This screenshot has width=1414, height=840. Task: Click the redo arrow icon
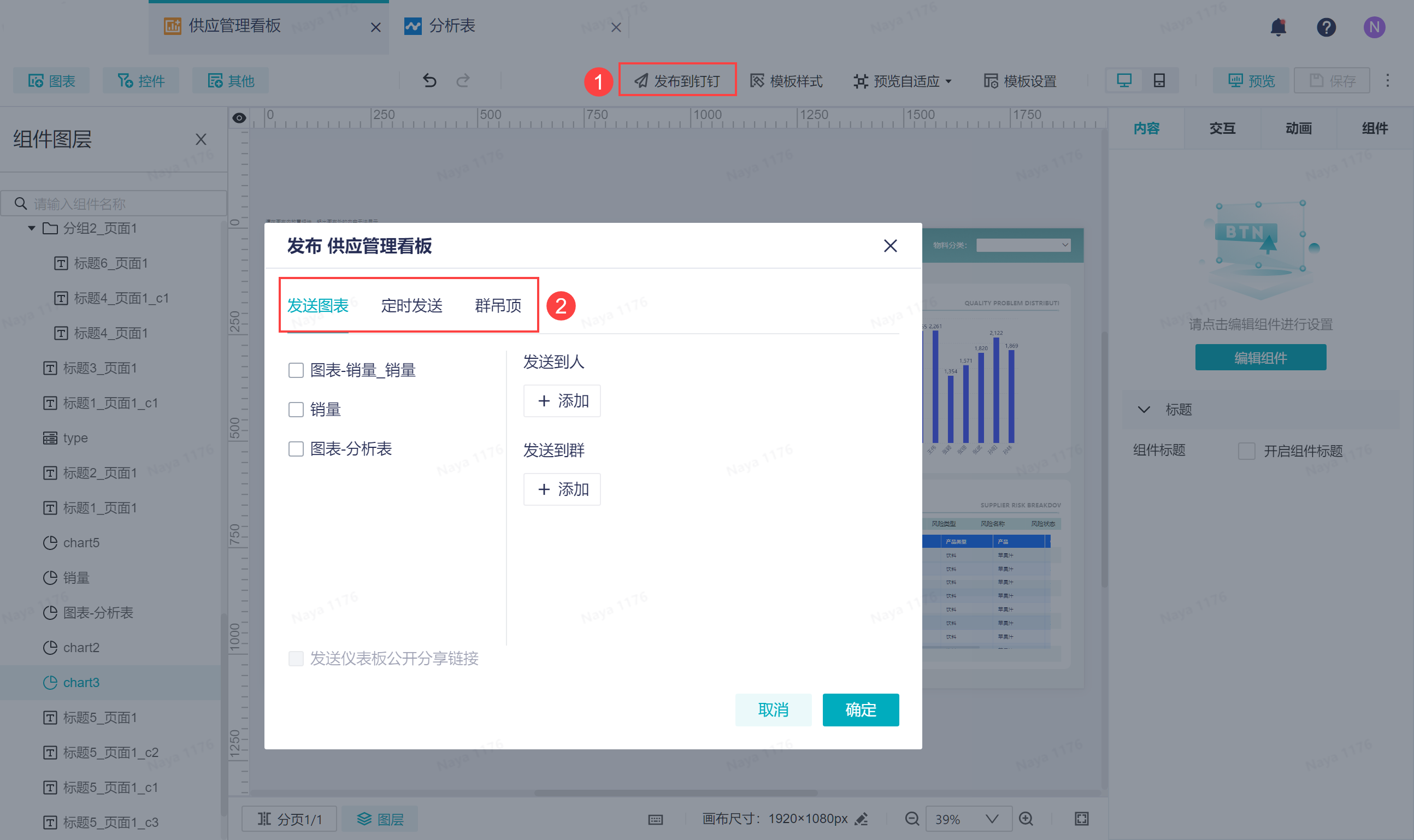[463, 80]
